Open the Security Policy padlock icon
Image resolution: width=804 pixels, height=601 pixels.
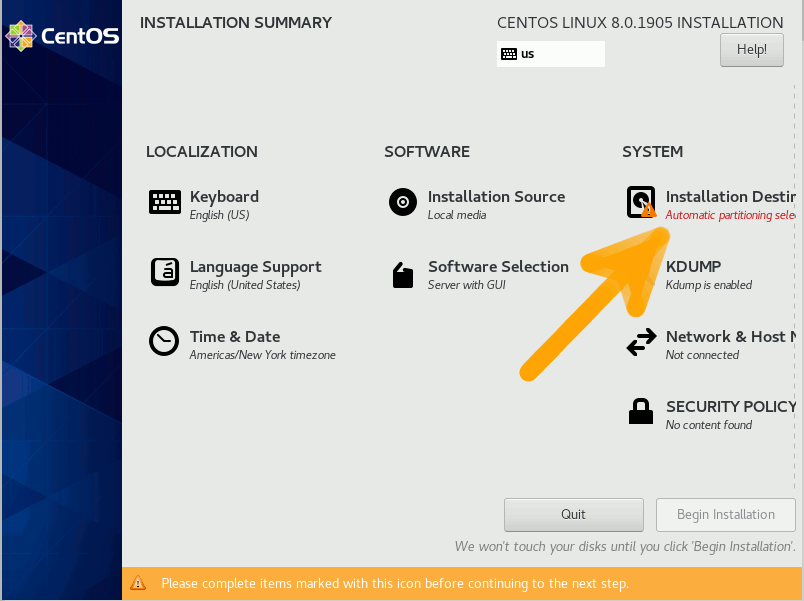641,411
